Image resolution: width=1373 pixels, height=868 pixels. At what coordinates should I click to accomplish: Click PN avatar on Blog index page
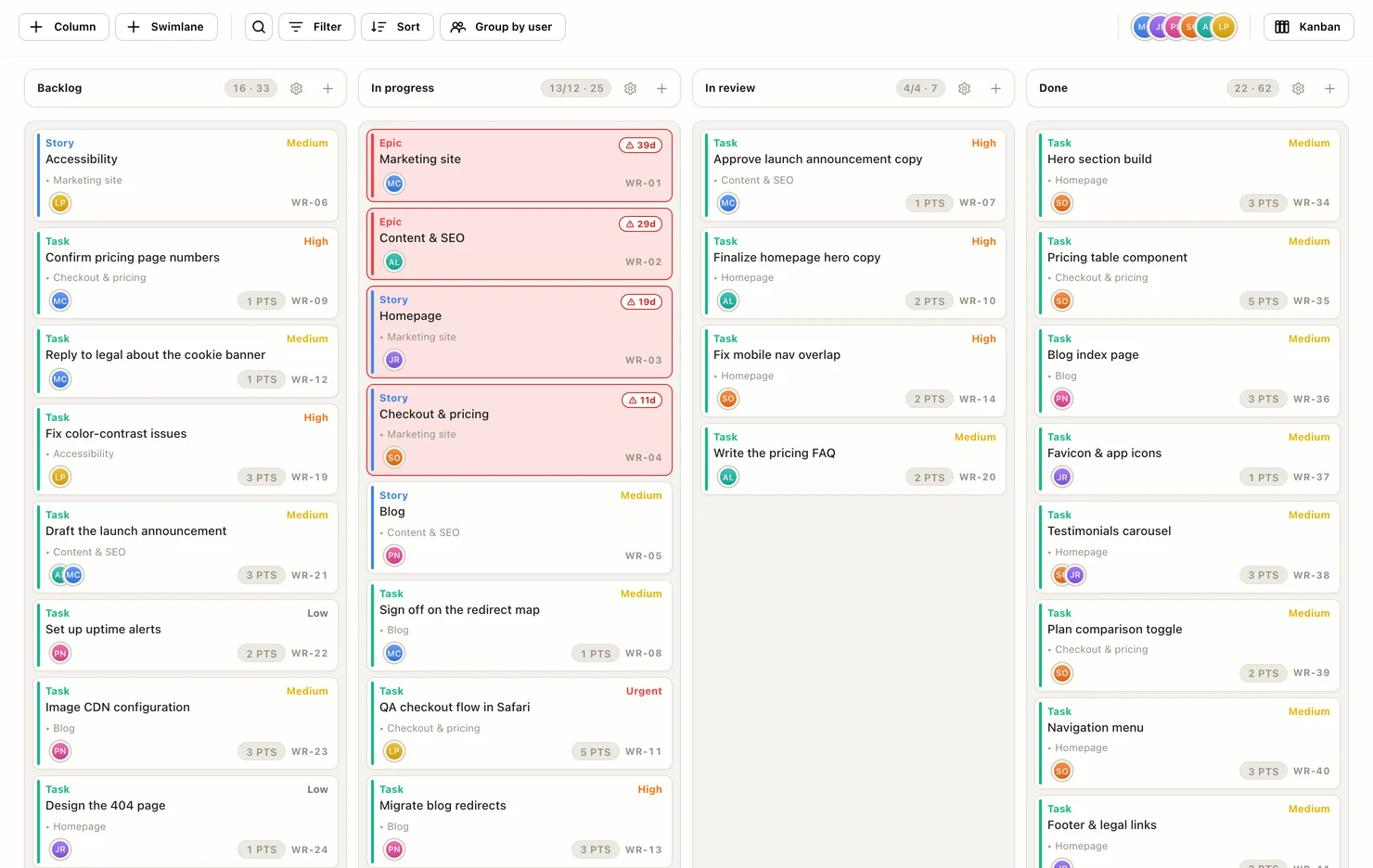(x=1062, y=399)
